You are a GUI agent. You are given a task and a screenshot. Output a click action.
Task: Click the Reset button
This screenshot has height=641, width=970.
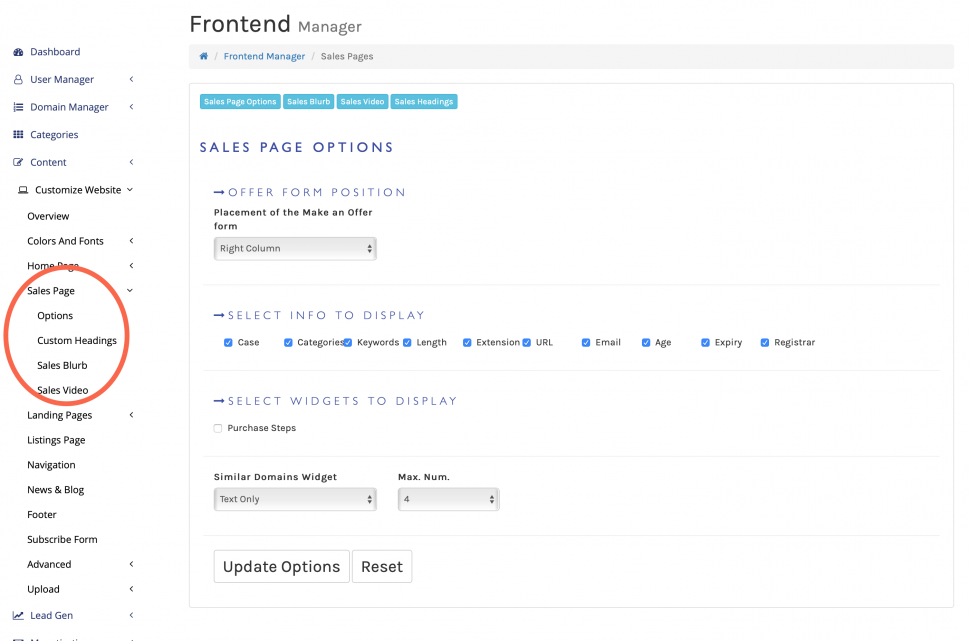coord(382,567)
